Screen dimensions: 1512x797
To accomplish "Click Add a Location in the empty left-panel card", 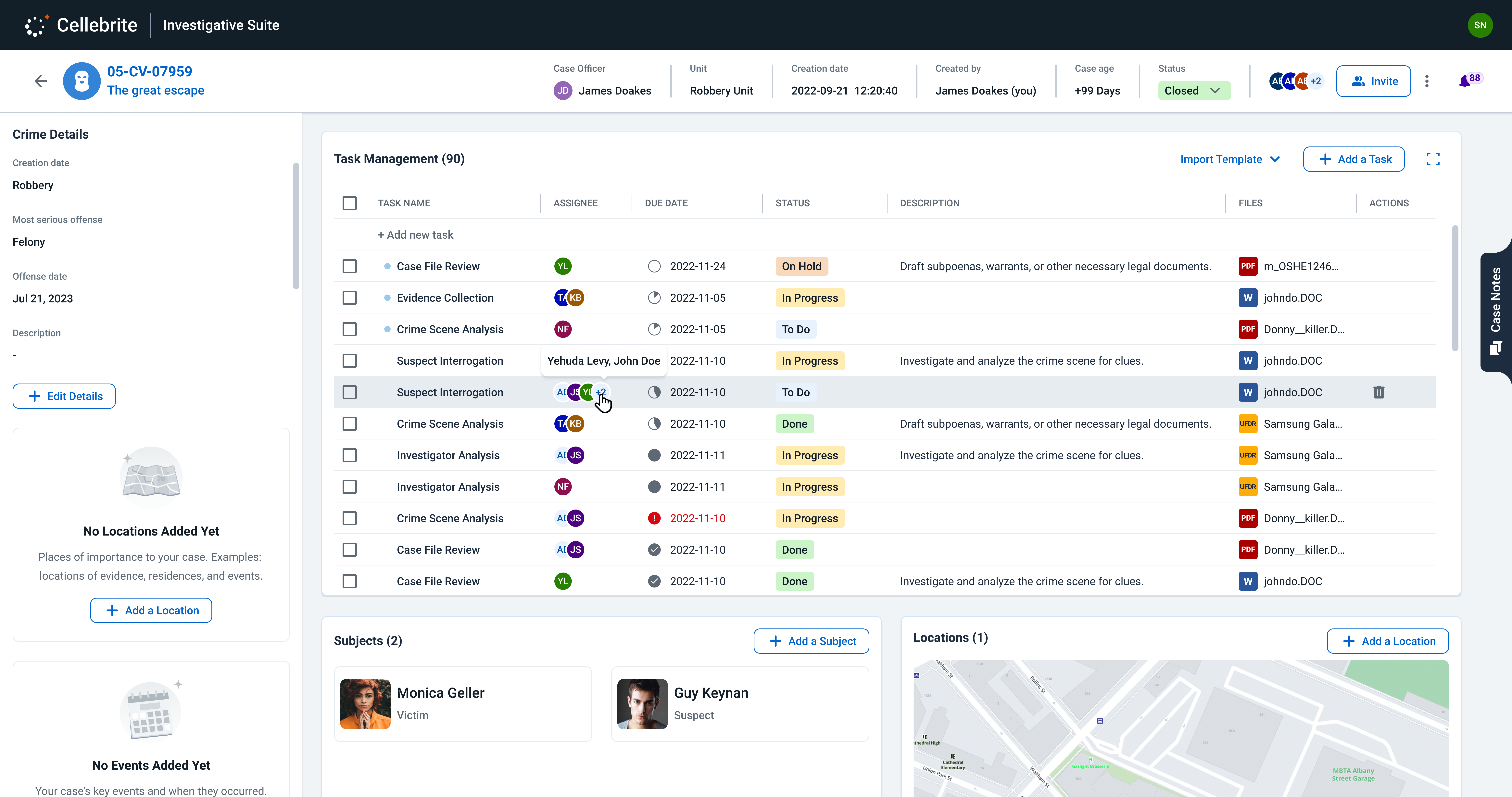I will tap(151, 610).
